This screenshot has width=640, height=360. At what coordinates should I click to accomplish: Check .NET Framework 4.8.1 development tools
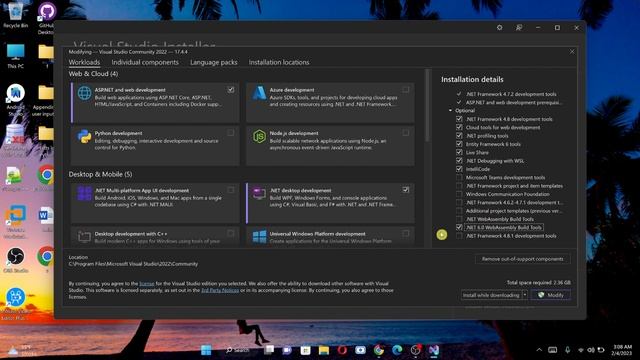click(x=459, y=236)
